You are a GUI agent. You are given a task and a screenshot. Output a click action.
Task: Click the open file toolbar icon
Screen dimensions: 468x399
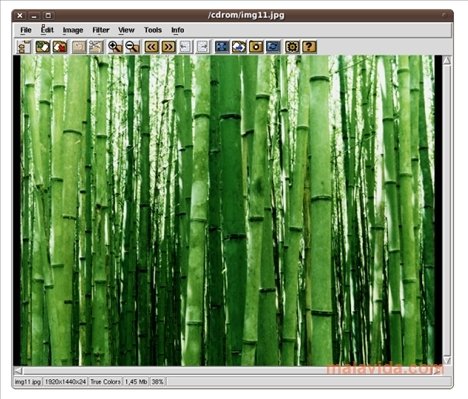point(43,47)
